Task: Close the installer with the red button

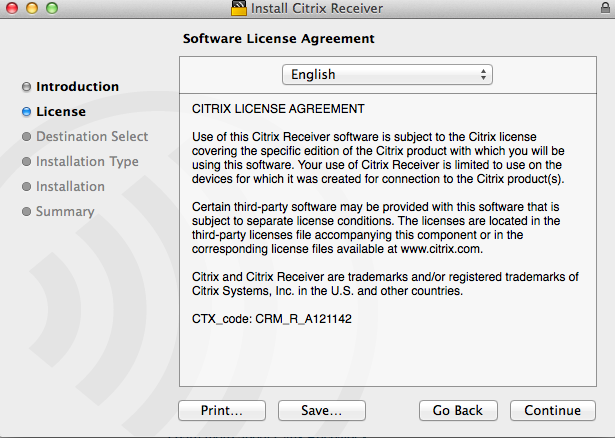Action: click(x=10, y=8)
